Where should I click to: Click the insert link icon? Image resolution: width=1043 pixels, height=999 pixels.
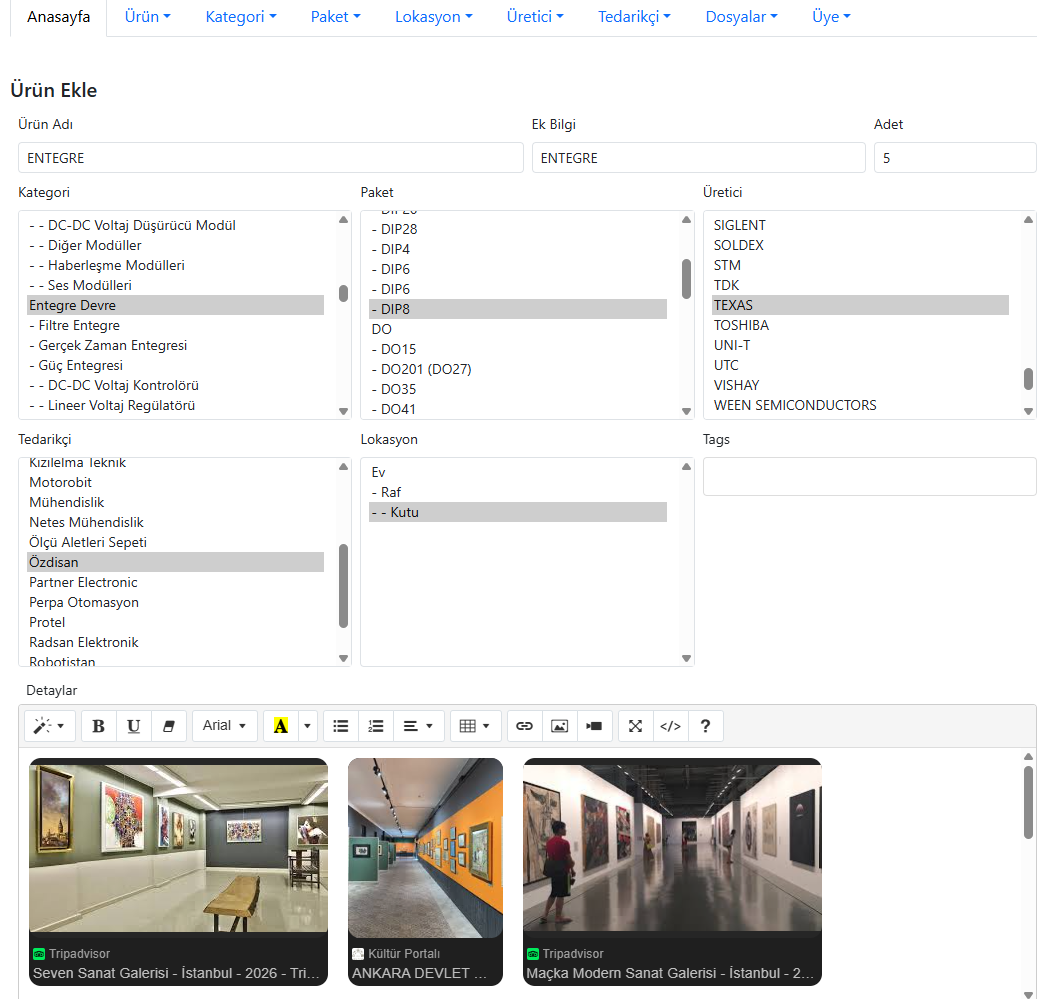(x=524, y=726)
